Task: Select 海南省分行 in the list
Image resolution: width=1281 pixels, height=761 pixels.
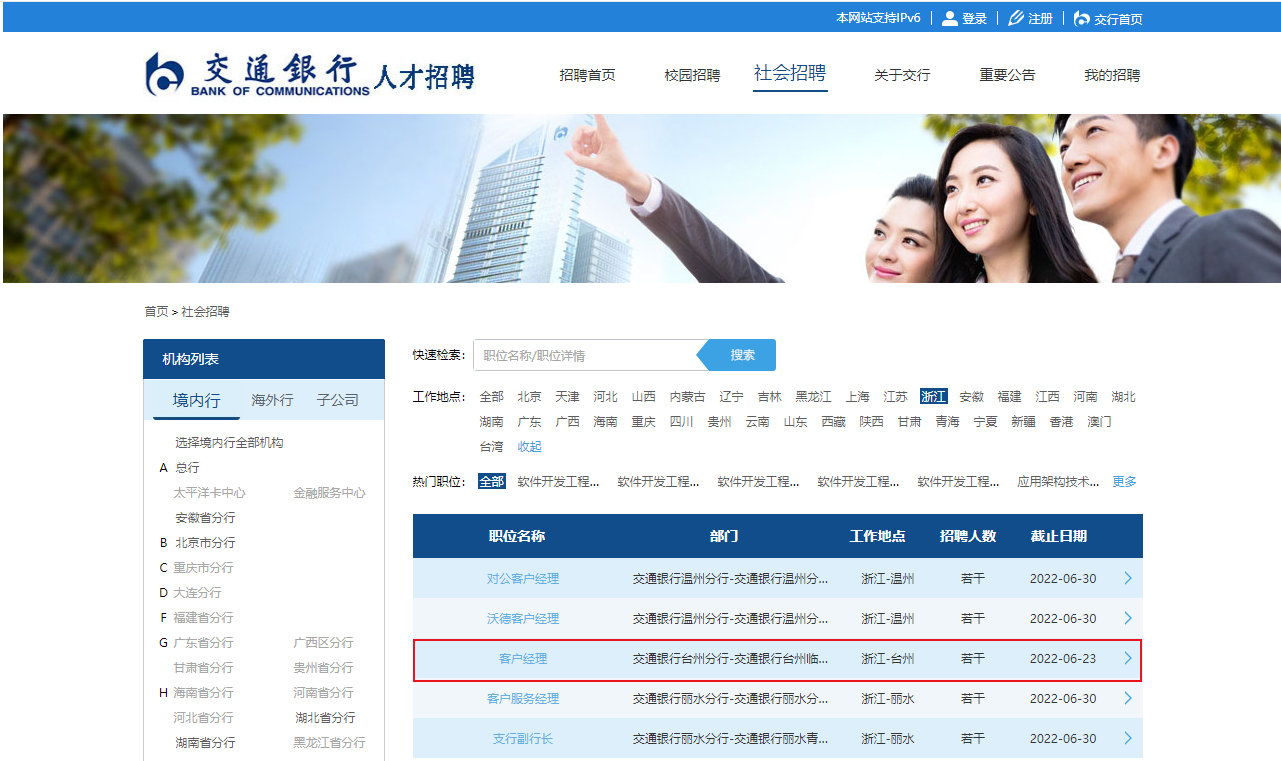Action: pyautogui.click(x=203, y=692)
